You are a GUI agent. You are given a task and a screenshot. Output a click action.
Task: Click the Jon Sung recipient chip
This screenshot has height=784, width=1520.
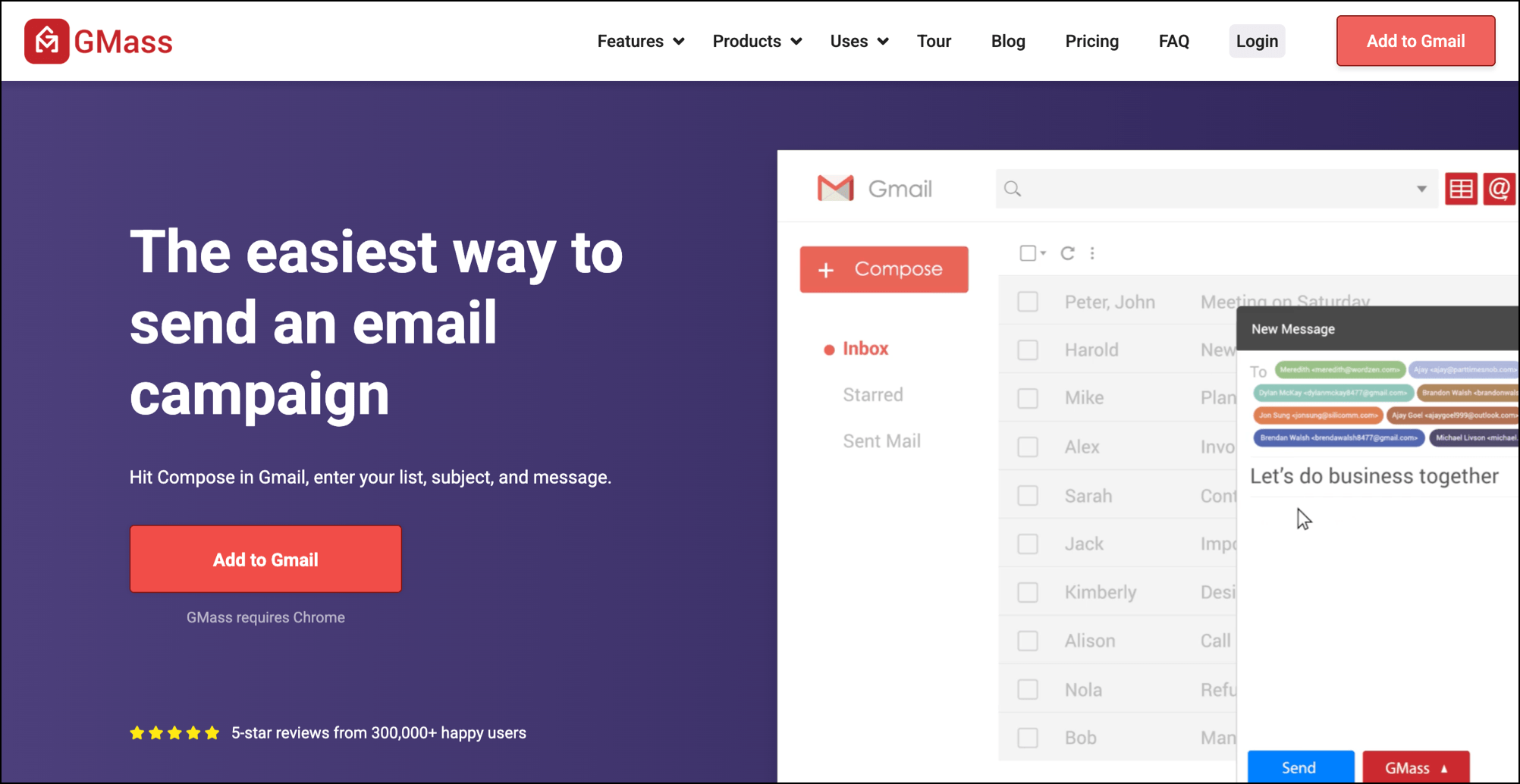(x=1317, y=415)
